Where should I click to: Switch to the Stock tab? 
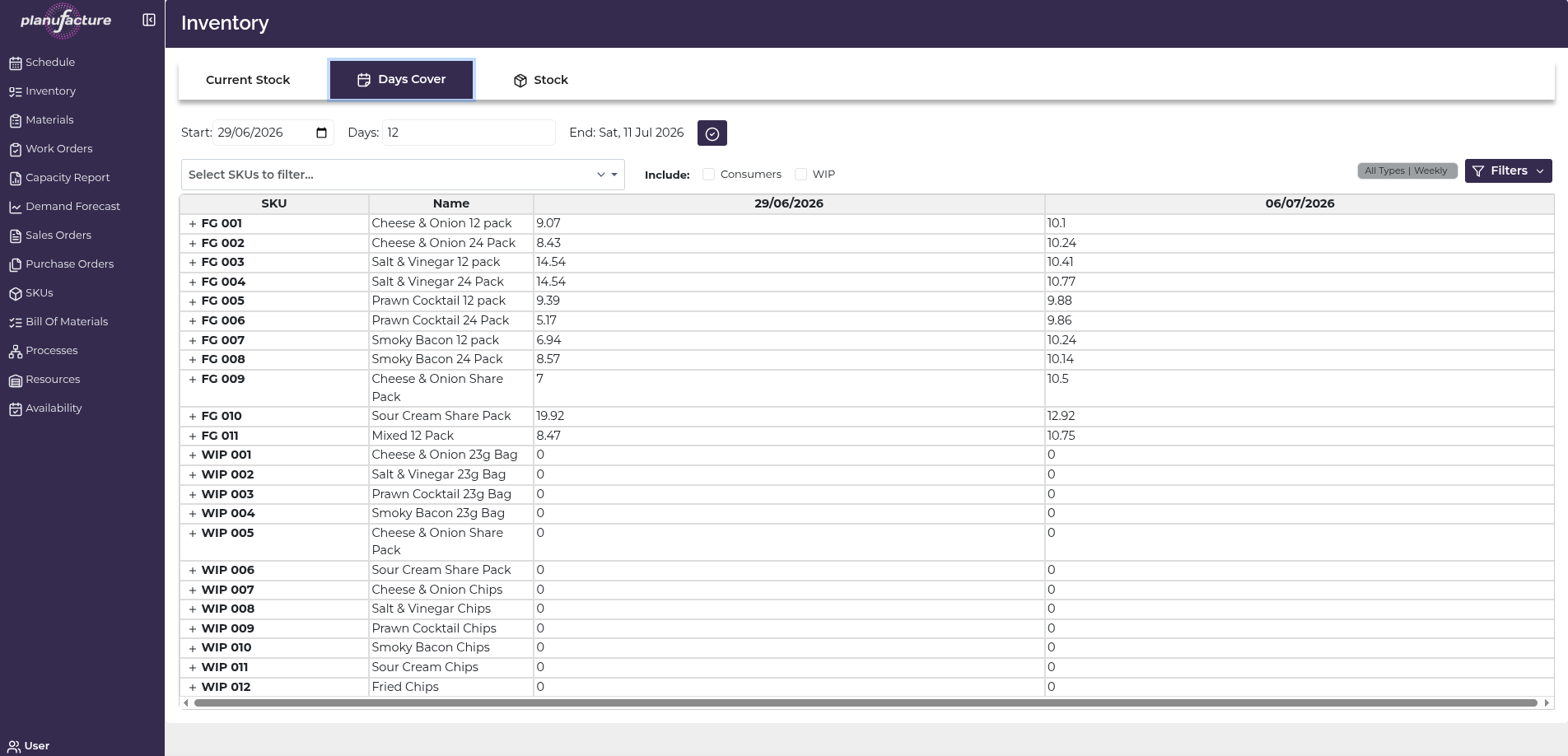541,80
